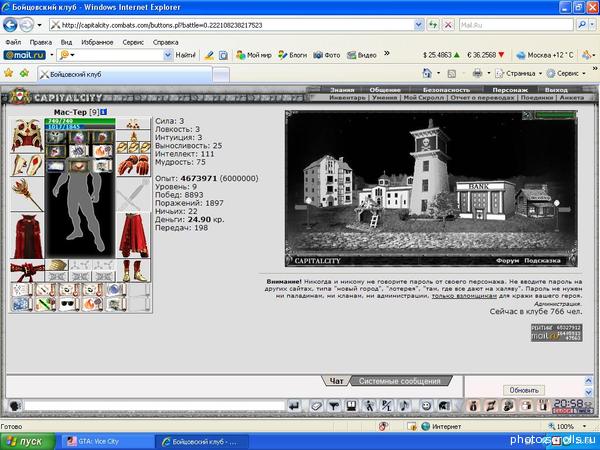Image resolution: width=600 pixels, height=450 pixels.
Task: Click the chat smiley icon left of the input
Action: pos(15,406)
